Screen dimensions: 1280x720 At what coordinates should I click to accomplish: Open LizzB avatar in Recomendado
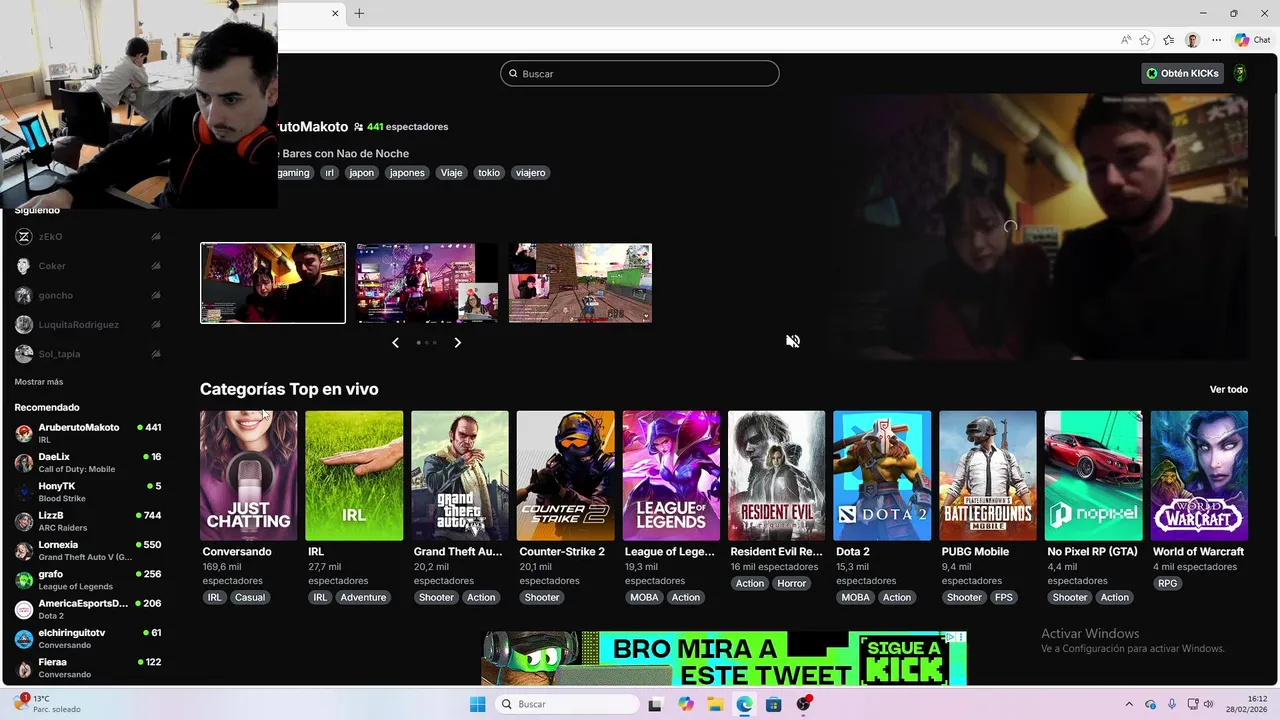pos(23,521)
